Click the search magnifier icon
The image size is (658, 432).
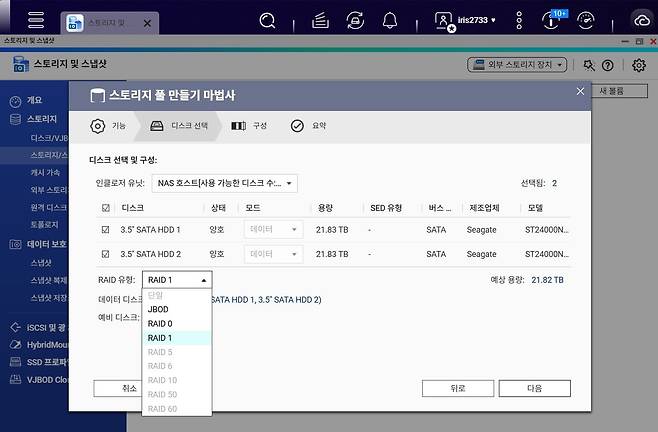coord(267,20)
